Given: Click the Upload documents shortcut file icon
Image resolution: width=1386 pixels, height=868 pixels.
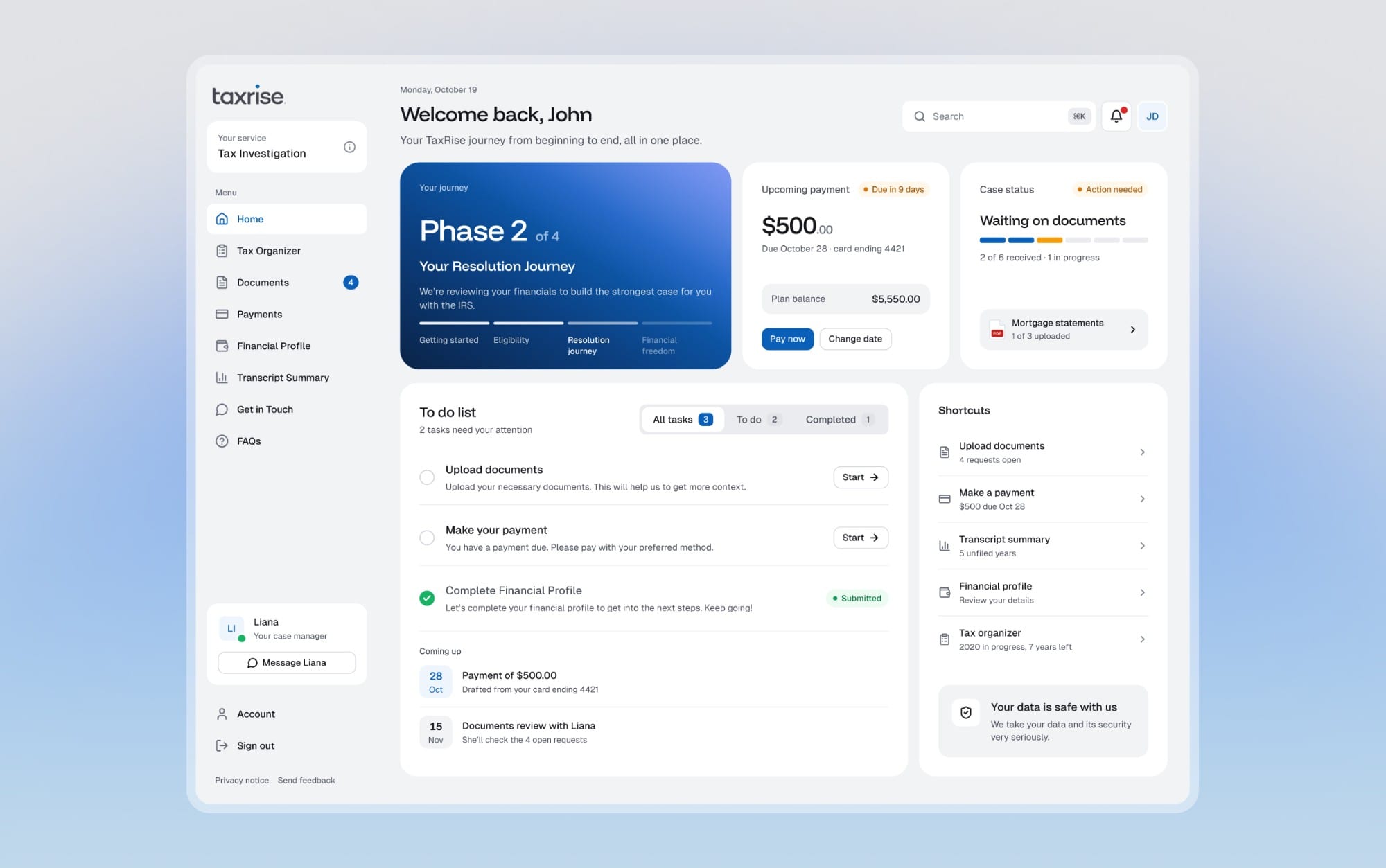Looking at the screenshot, I should (x=944, y=452).
